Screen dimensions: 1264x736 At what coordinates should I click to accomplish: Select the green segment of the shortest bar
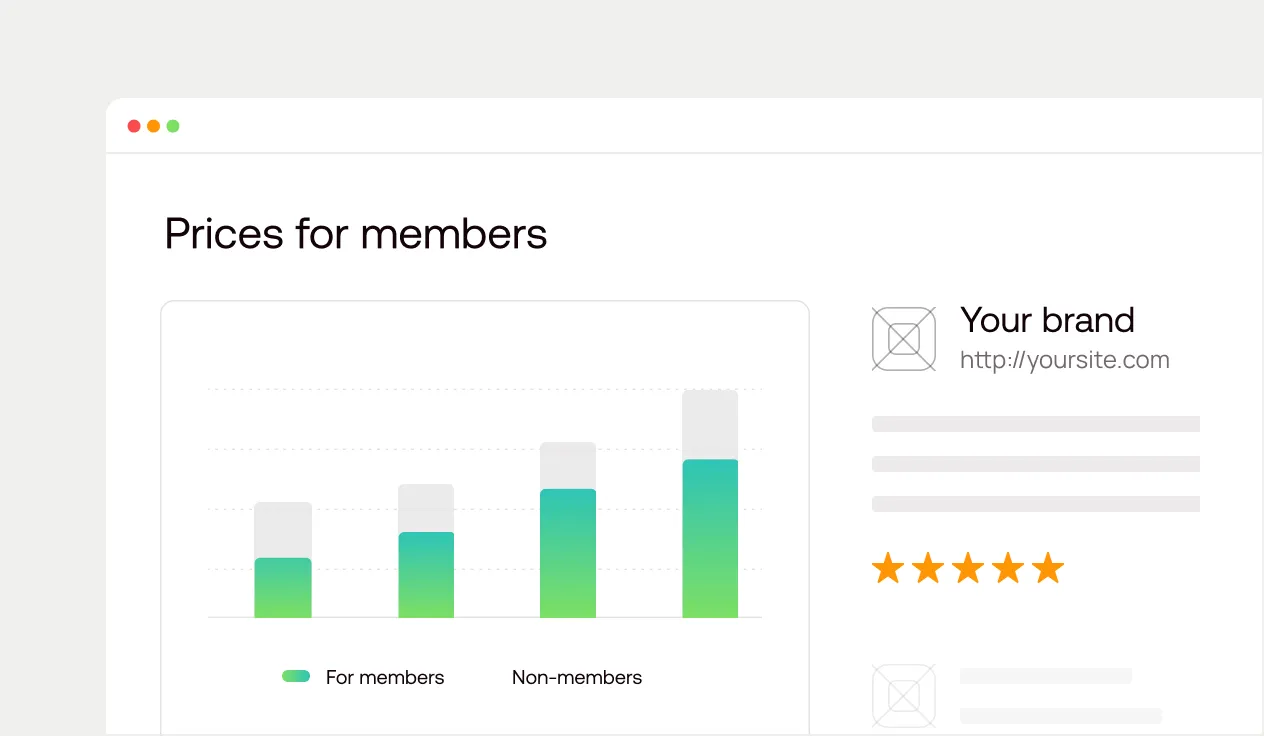(x=283, y=587)
